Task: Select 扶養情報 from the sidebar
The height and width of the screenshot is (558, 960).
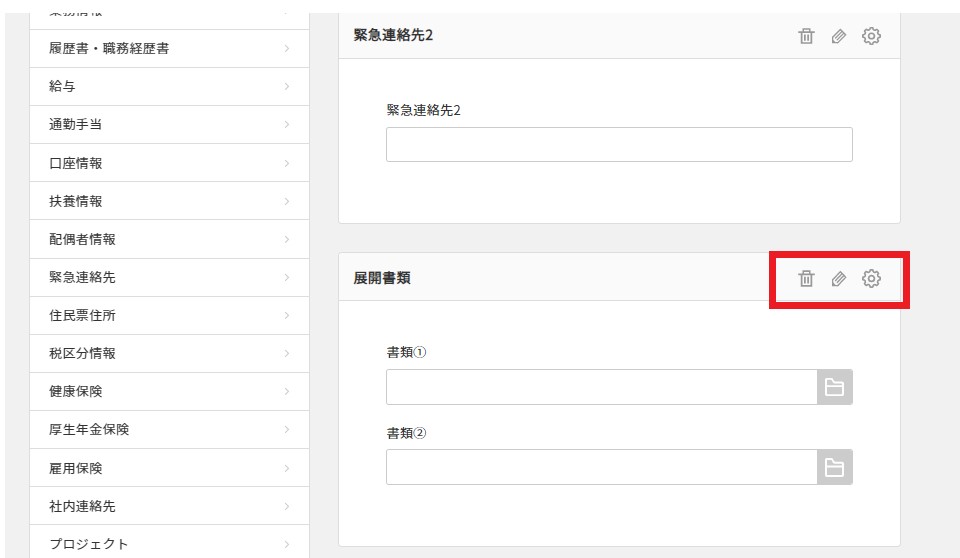Action: coord(76,201)
